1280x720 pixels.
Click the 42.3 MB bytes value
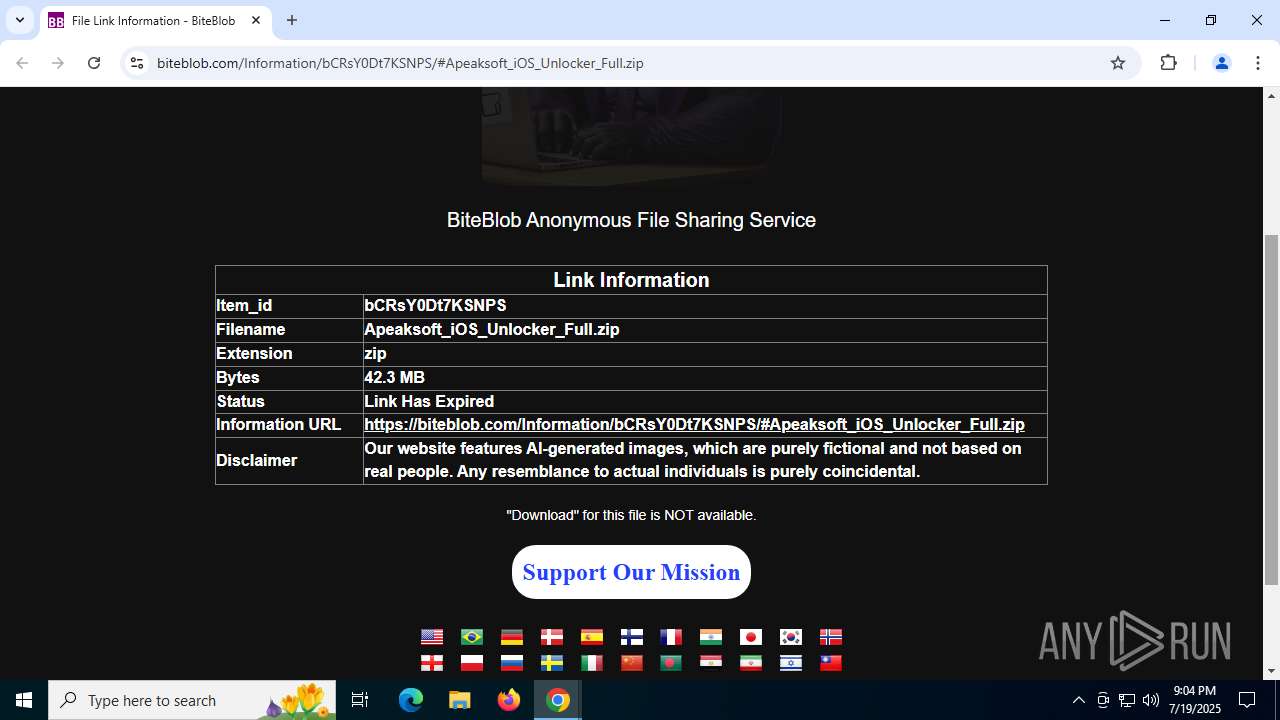[394, 378]
